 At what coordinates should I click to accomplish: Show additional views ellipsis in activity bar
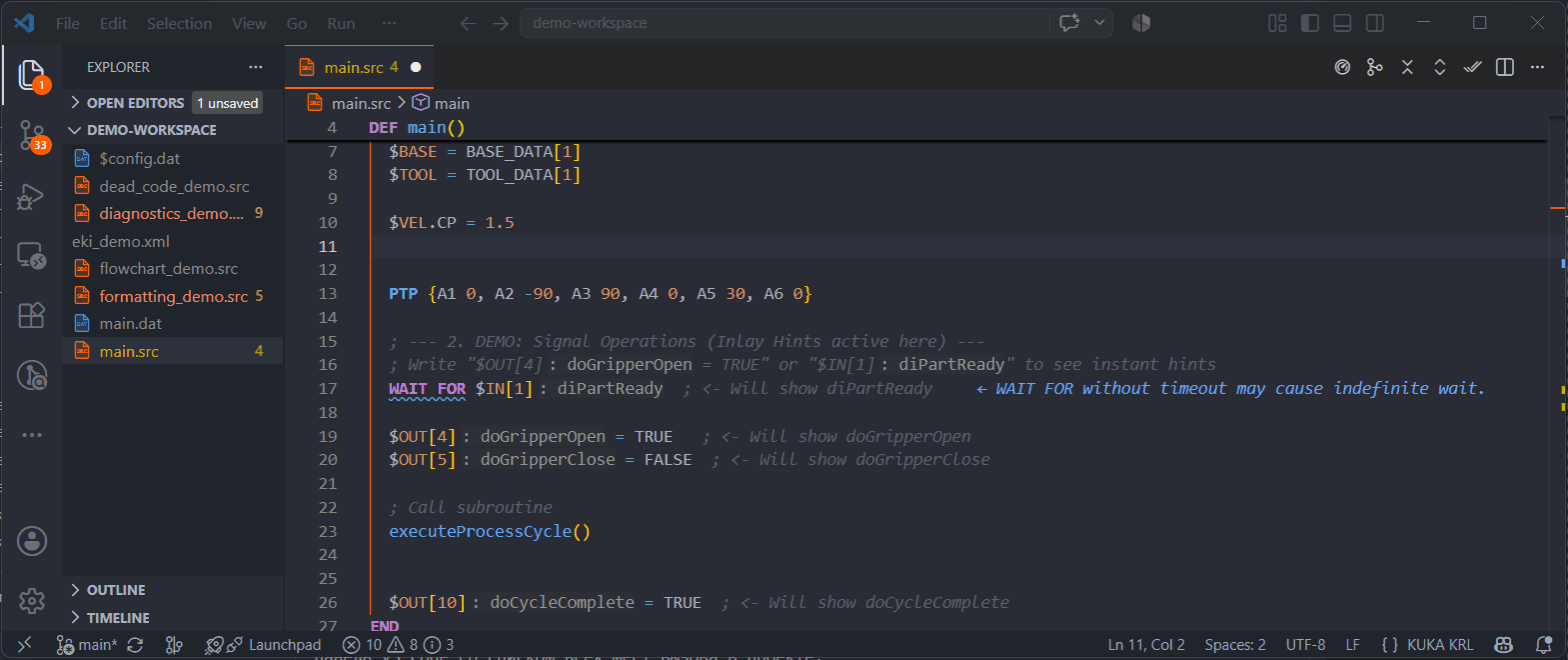[32, 435]
